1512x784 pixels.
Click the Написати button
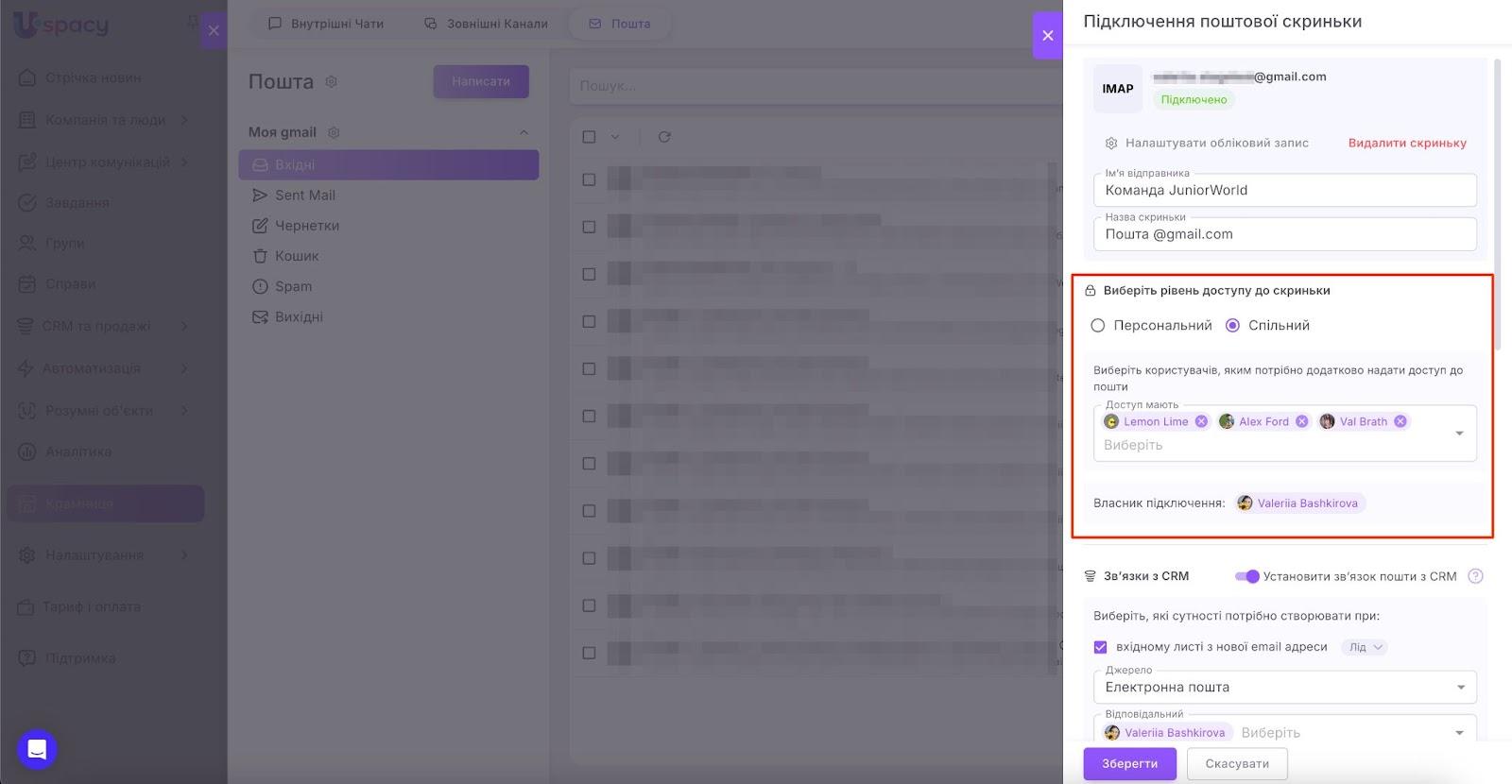(x=481, y=81)
